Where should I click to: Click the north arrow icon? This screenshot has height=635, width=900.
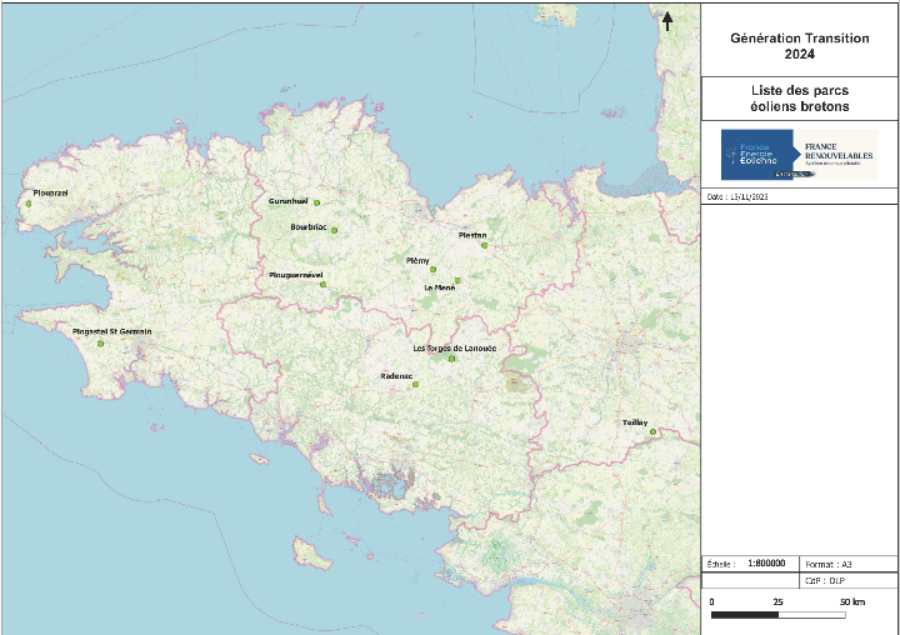668,21
